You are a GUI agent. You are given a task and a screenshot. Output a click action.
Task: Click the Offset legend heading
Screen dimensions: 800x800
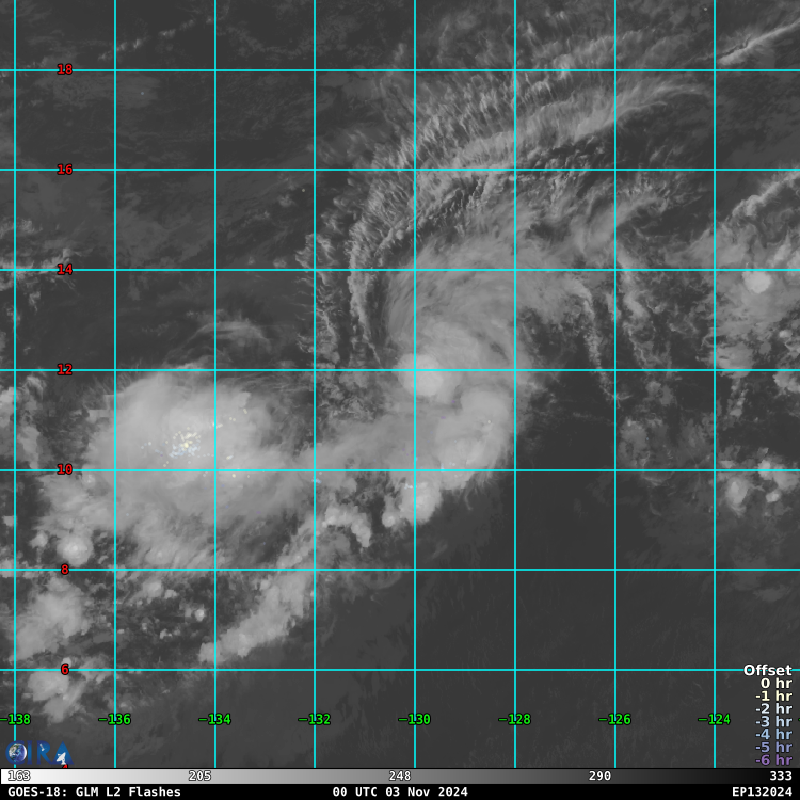[x=768, y=670]
